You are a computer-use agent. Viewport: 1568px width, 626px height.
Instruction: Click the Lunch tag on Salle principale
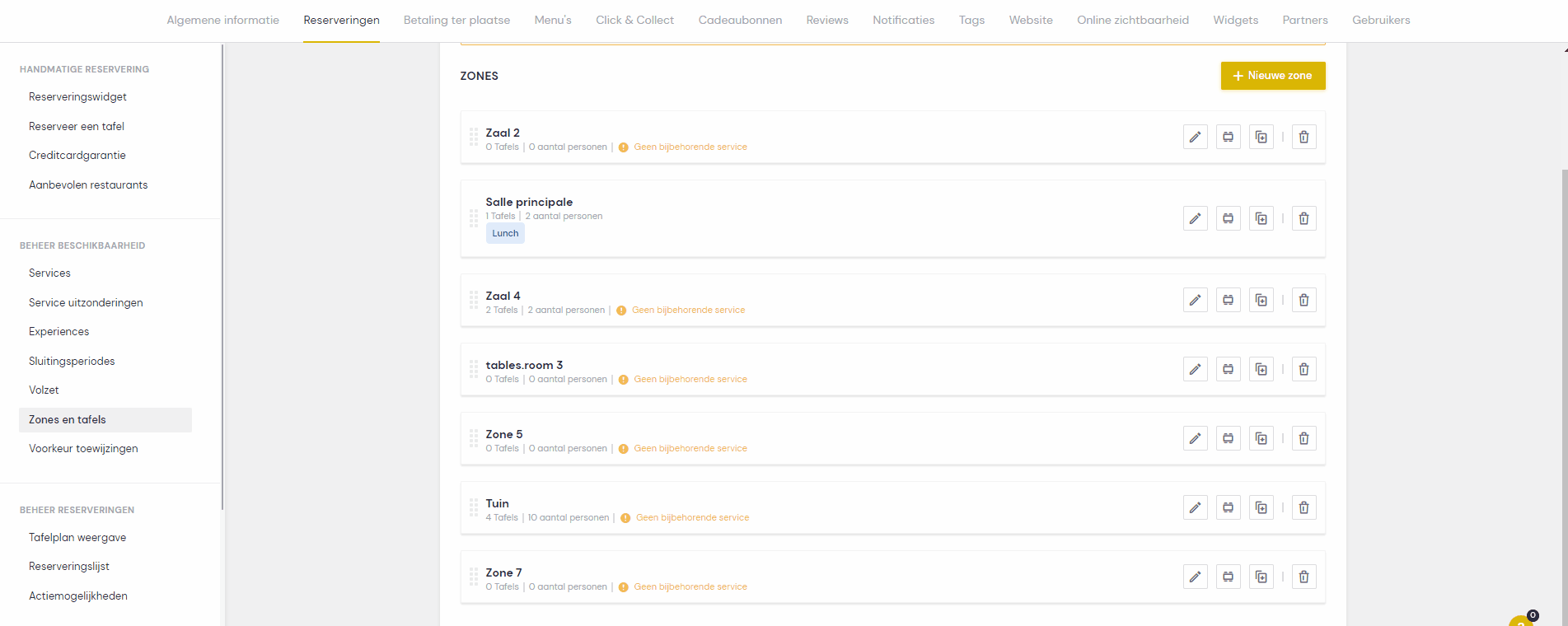pyautogui.click(x=505, y=233)
